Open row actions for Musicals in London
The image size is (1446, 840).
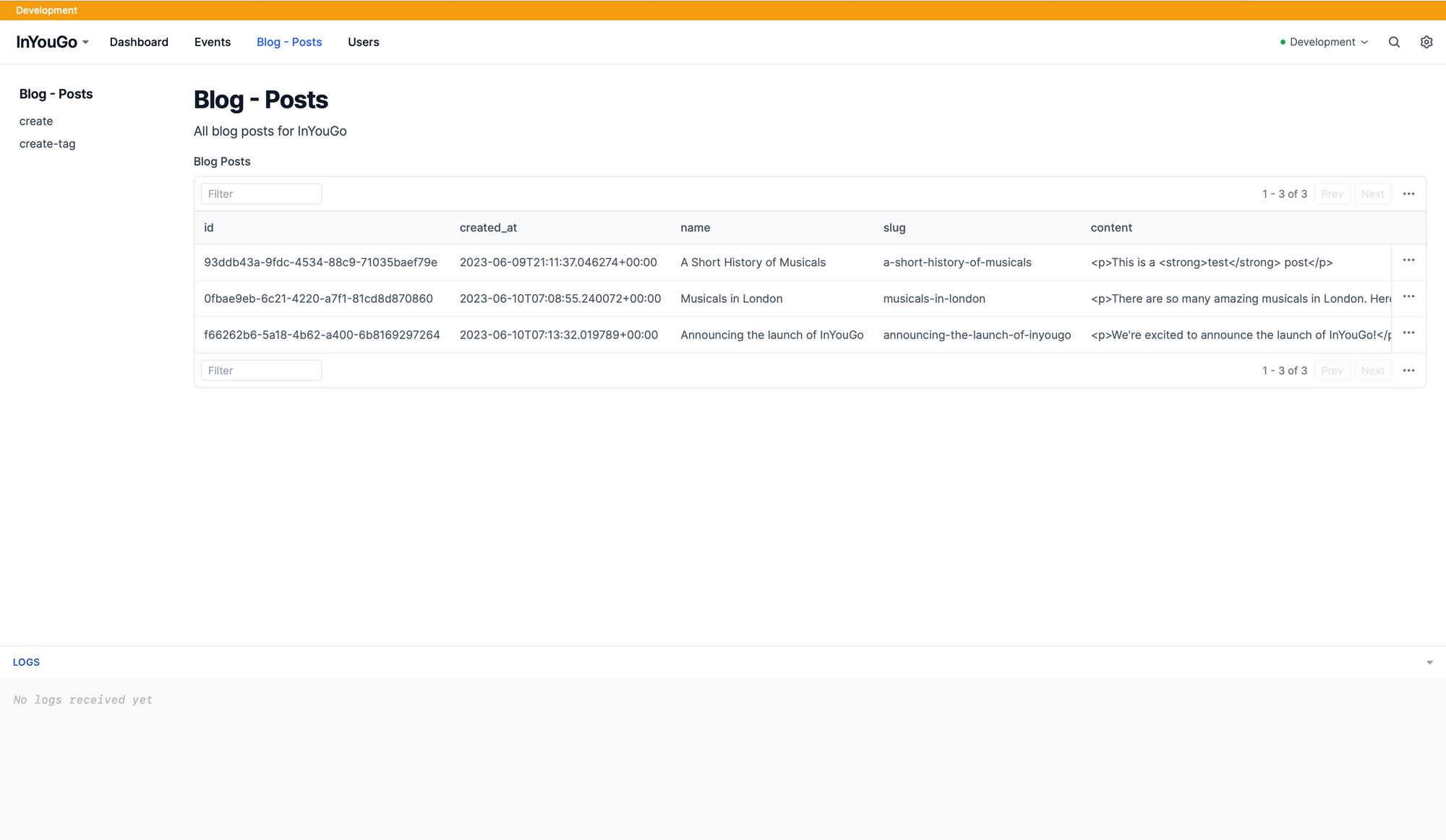1408,297
